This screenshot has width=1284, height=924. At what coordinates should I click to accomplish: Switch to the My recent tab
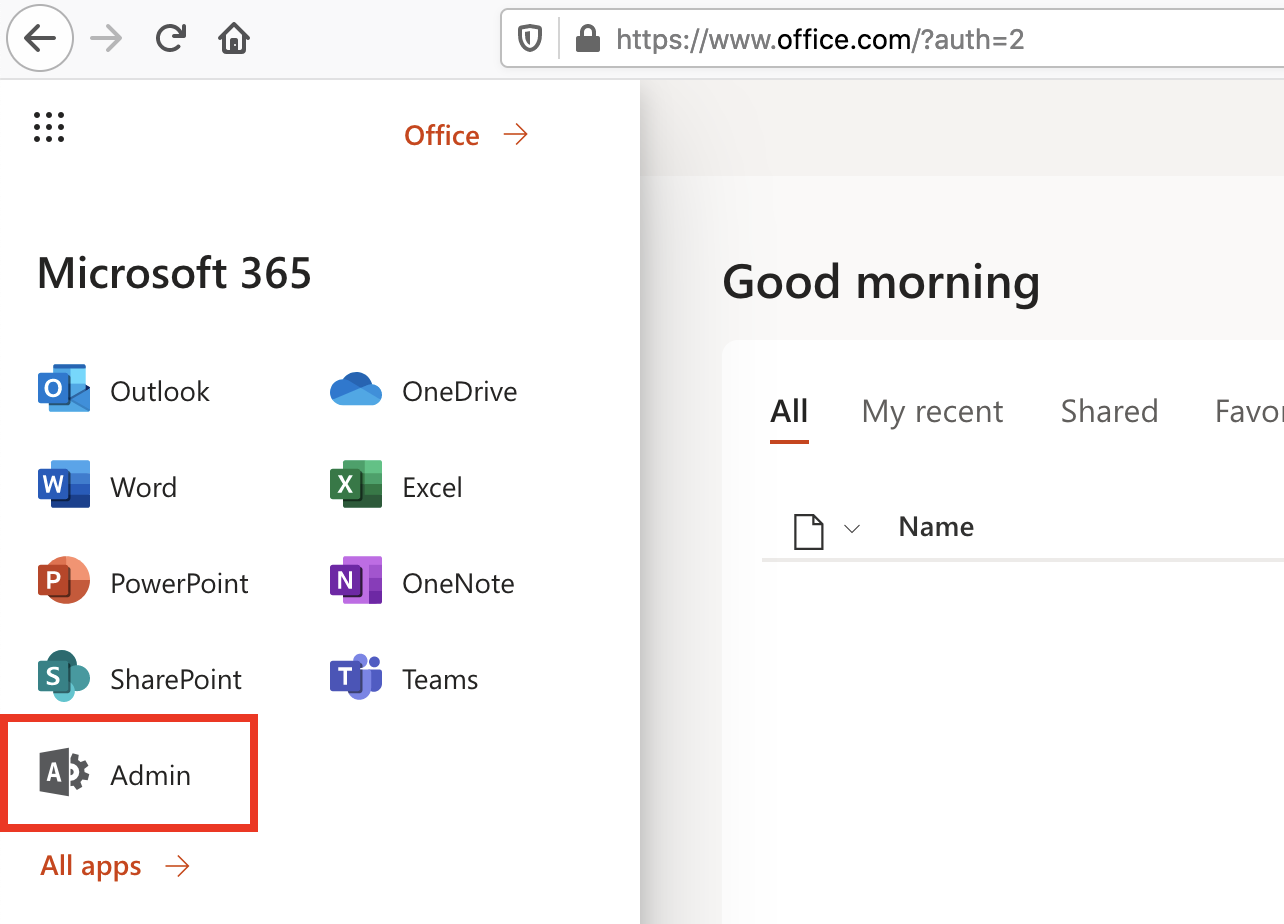pos(932,412)
